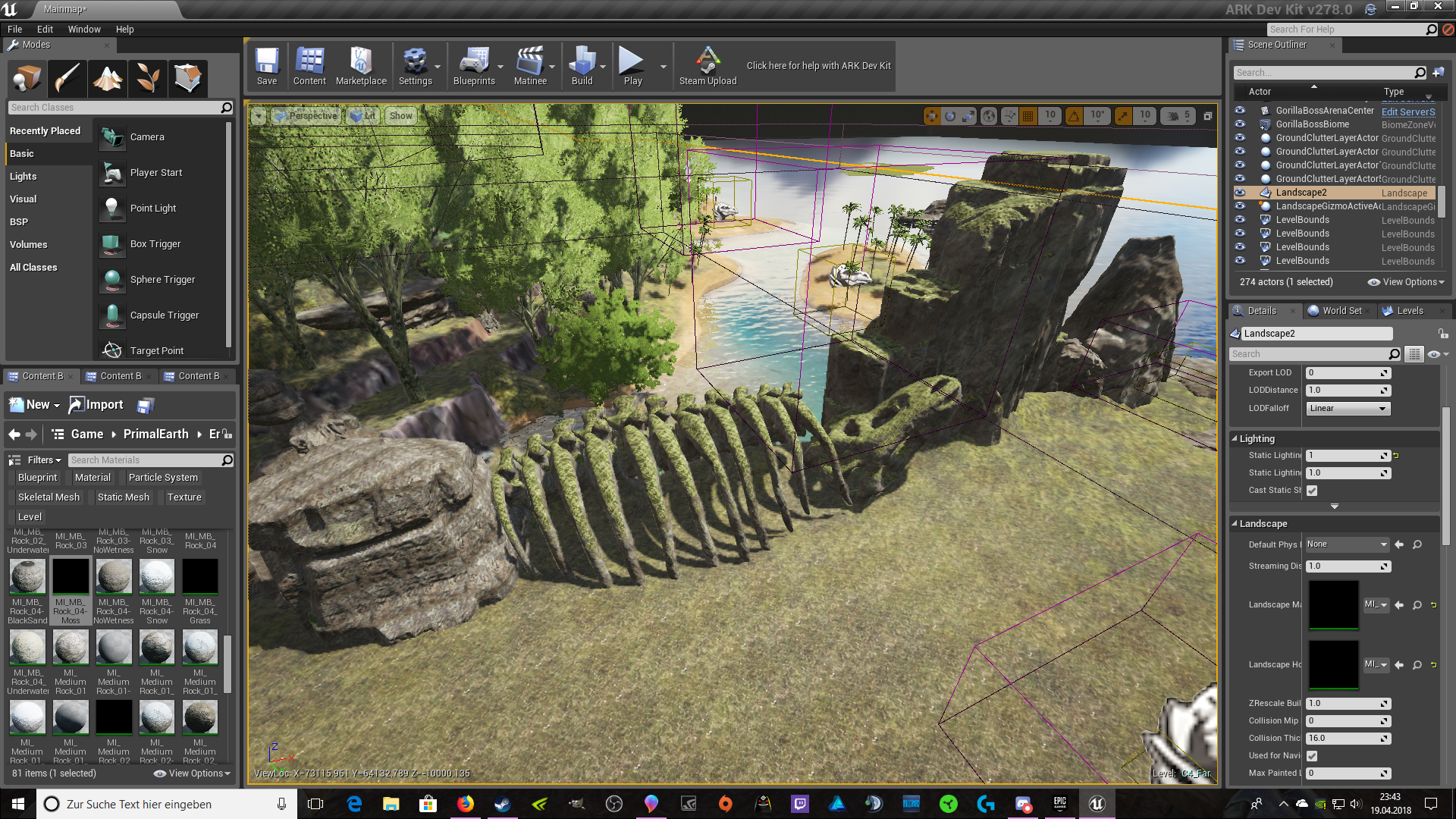Open the Help menu
Viewport: 1456px width, 819px height.
124,30
